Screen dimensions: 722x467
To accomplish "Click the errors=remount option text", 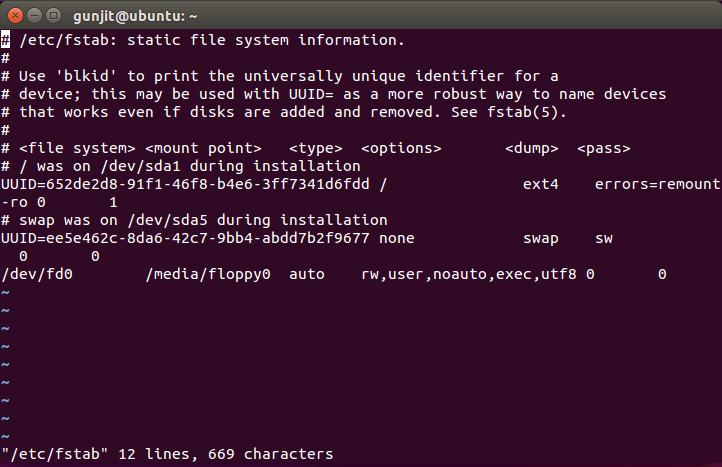I will pos(657,184).
